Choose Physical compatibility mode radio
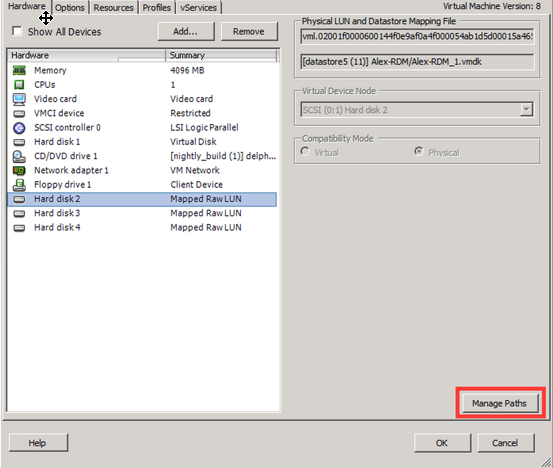This screenshot has width=553, height=468. point(419,152)
